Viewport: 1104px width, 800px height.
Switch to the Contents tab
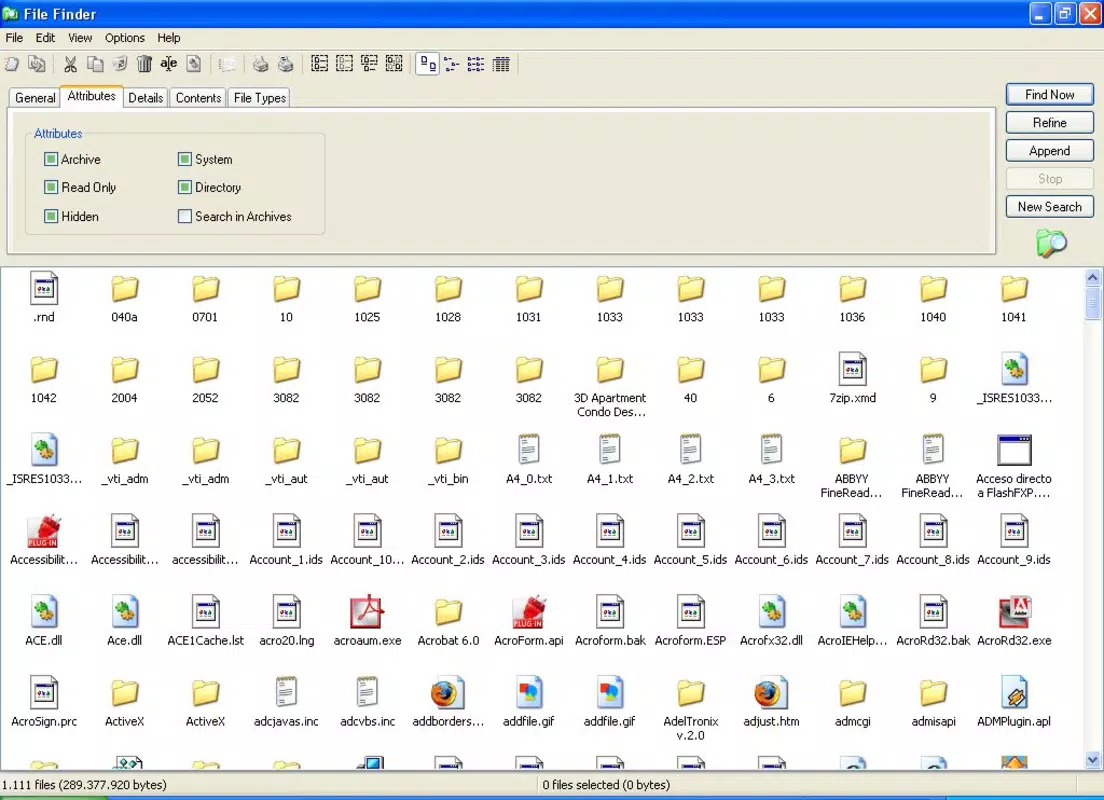[199, 98]
